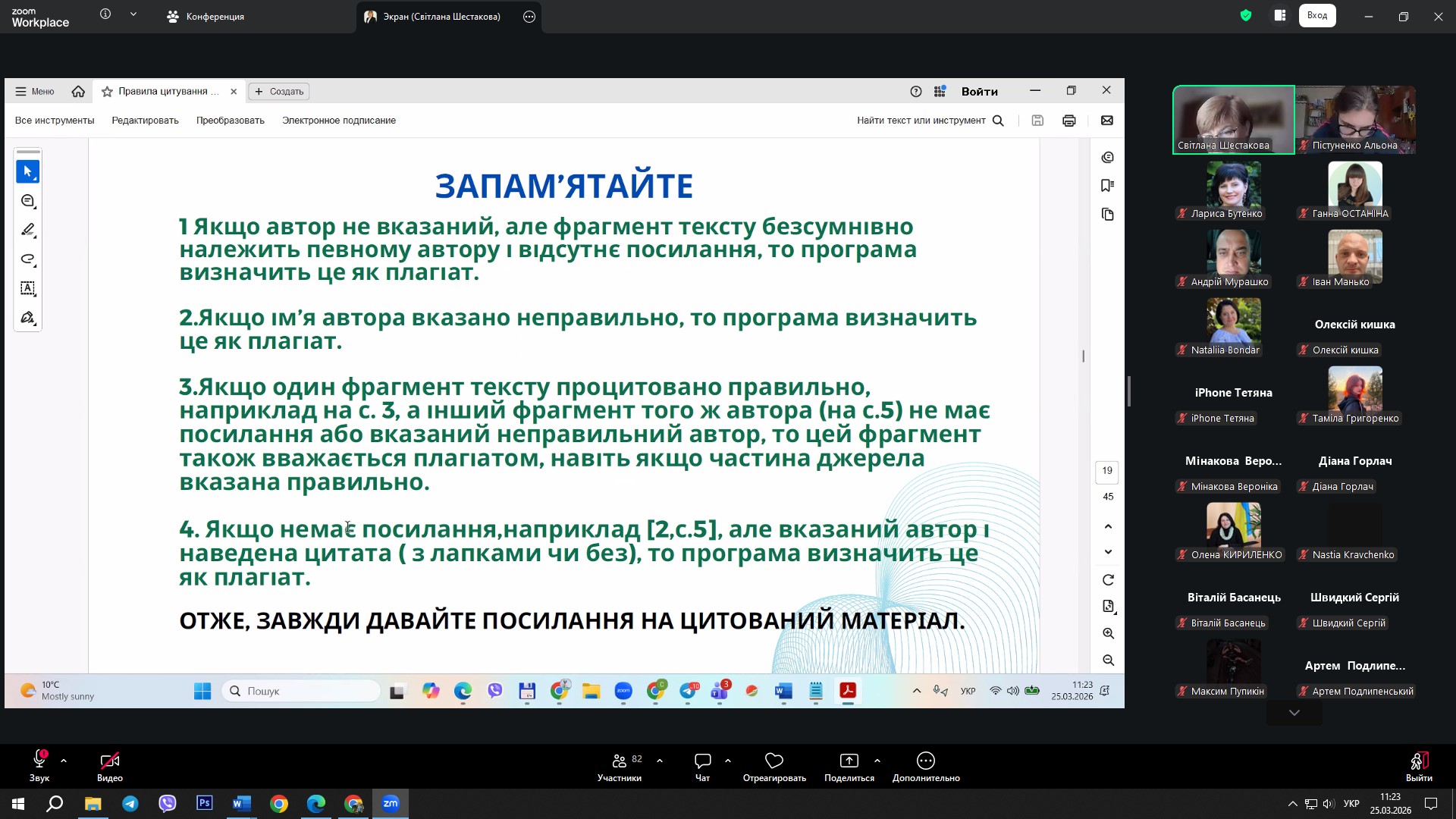Image resolution: width=1456 pixels, height=819 pixels.
Task: Toggle meeting info icon near Zoom logo
Action: [105, 14]
